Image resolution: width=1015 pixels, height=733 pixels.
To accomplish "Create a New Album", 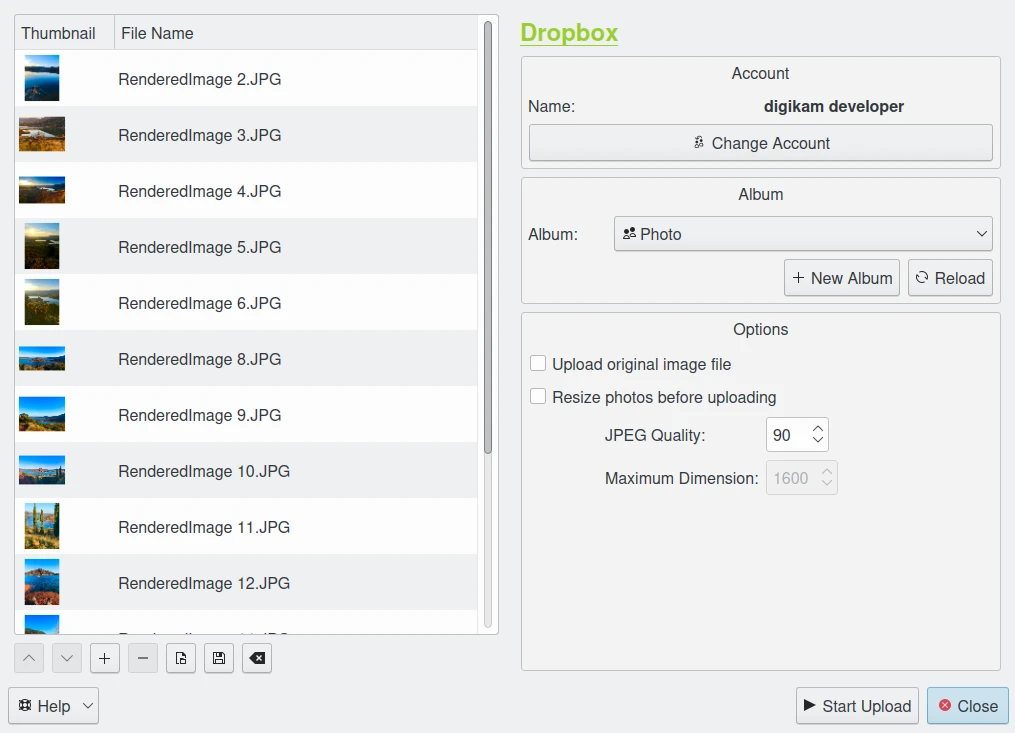I will (842, 278).
